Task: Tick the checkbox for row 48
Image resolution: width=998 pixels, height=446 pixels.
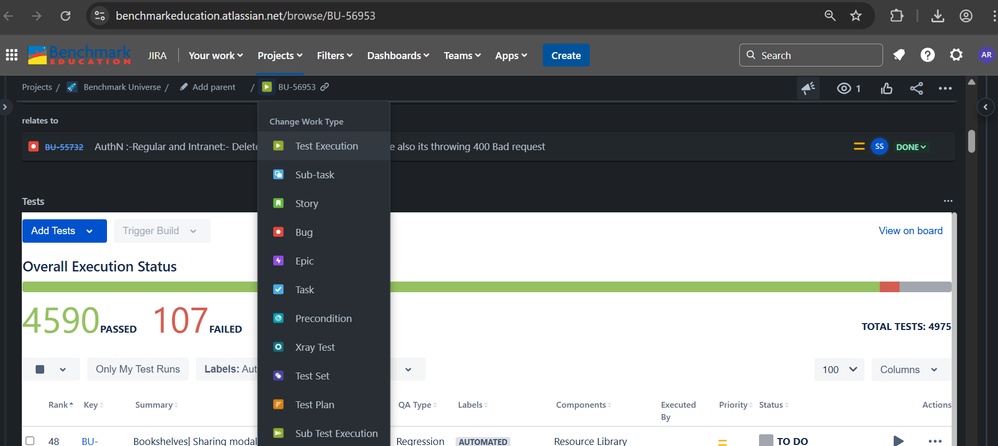Action: 30,441
